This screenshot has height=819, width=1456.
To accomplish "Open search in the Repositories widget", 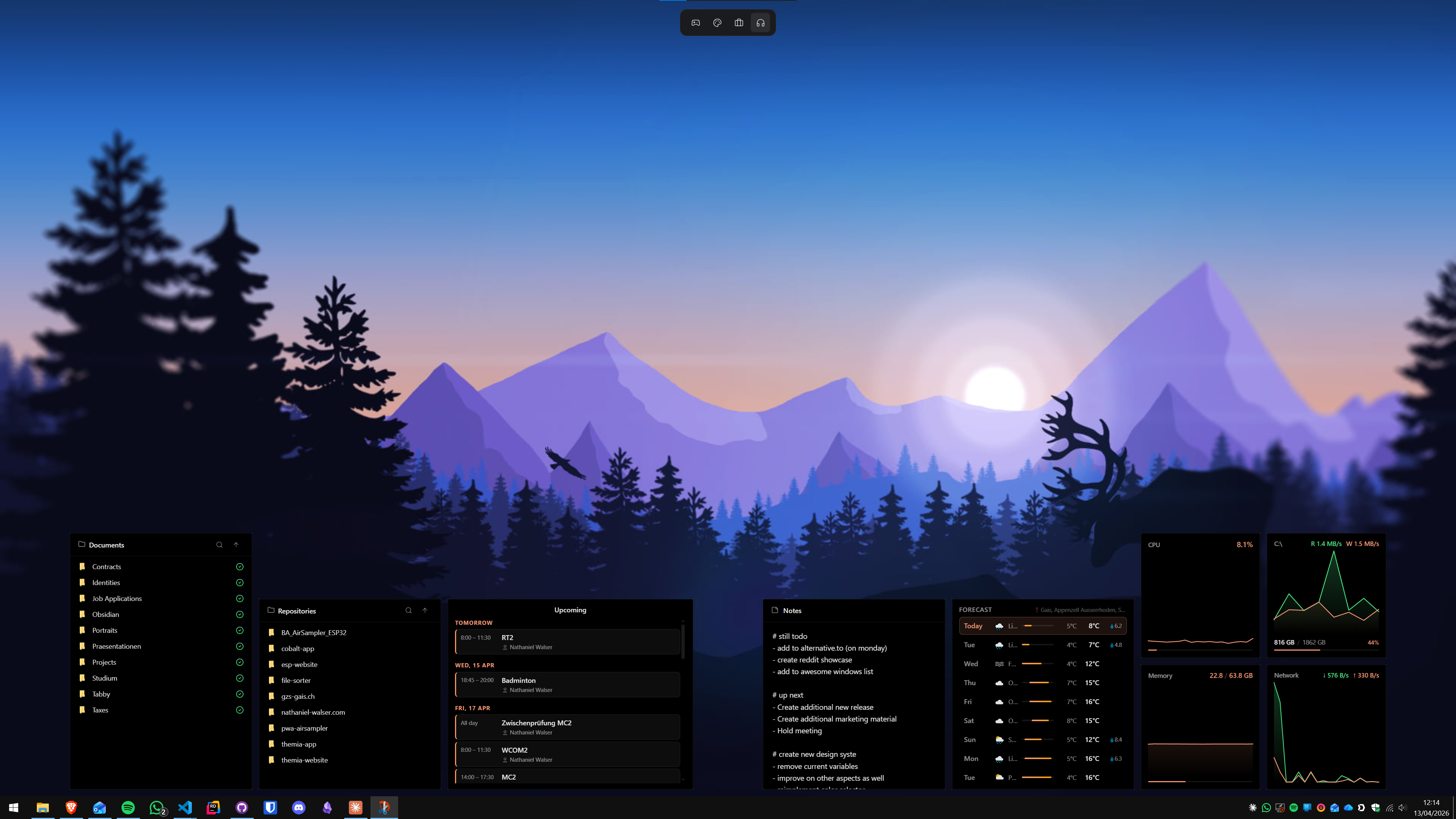I will tap(409, 611).
